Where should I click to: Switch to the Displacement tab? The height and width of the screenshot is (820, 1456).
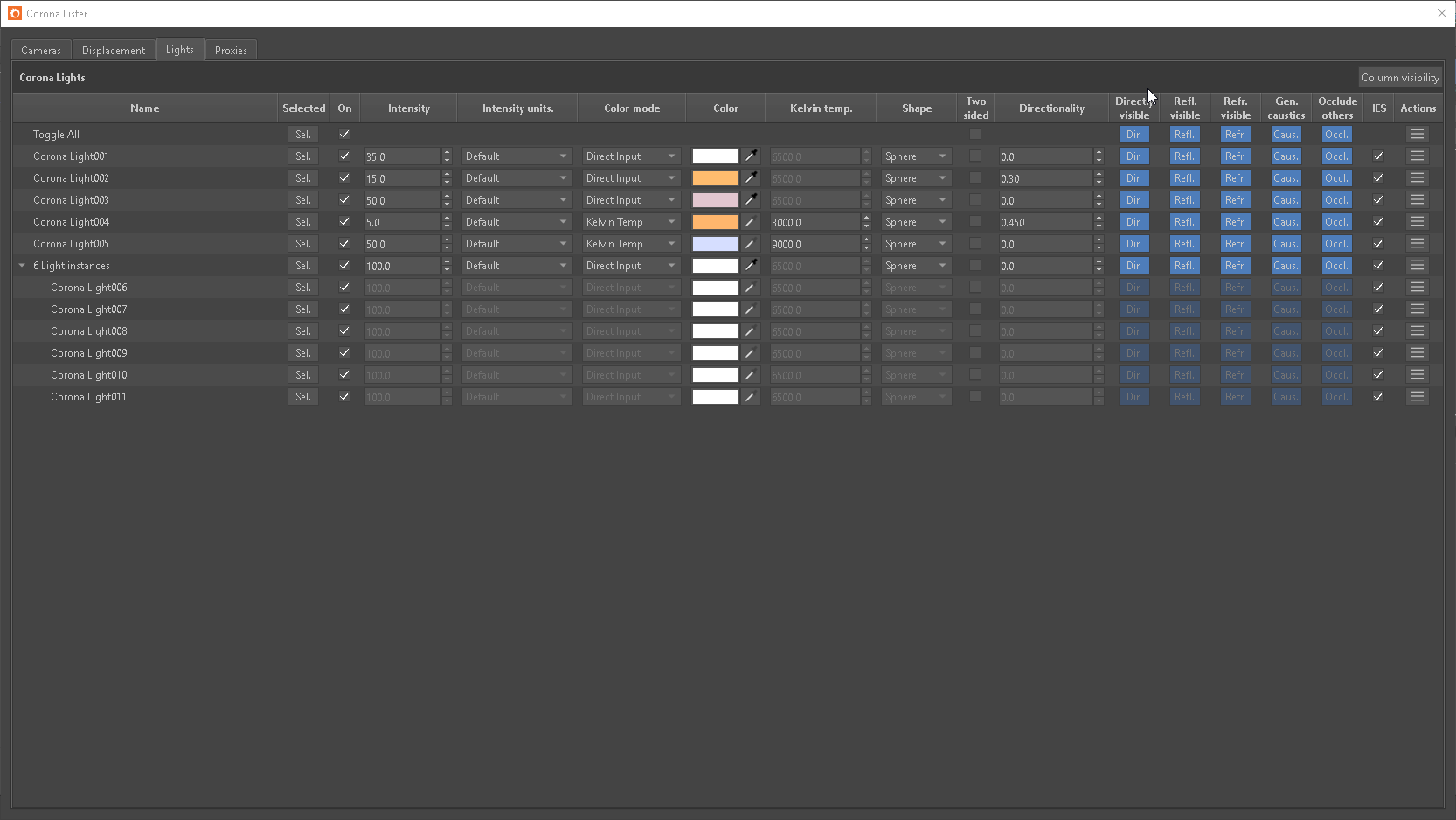click(114, 51)
